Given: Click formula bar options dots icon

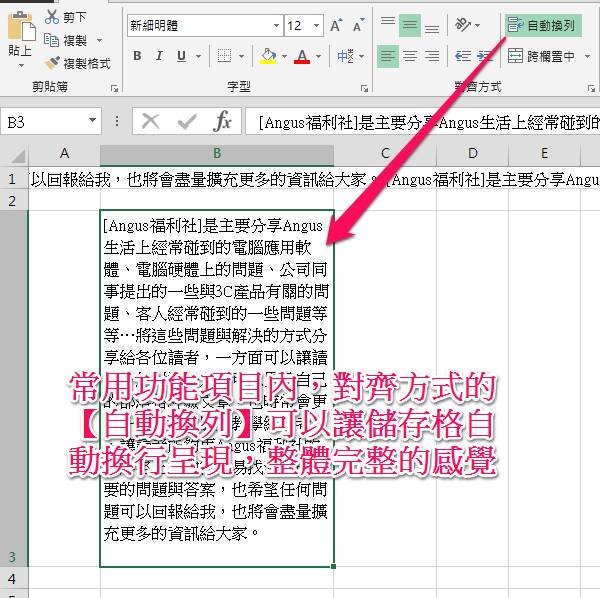Looking at the screenshot, I should coord(117,122).
